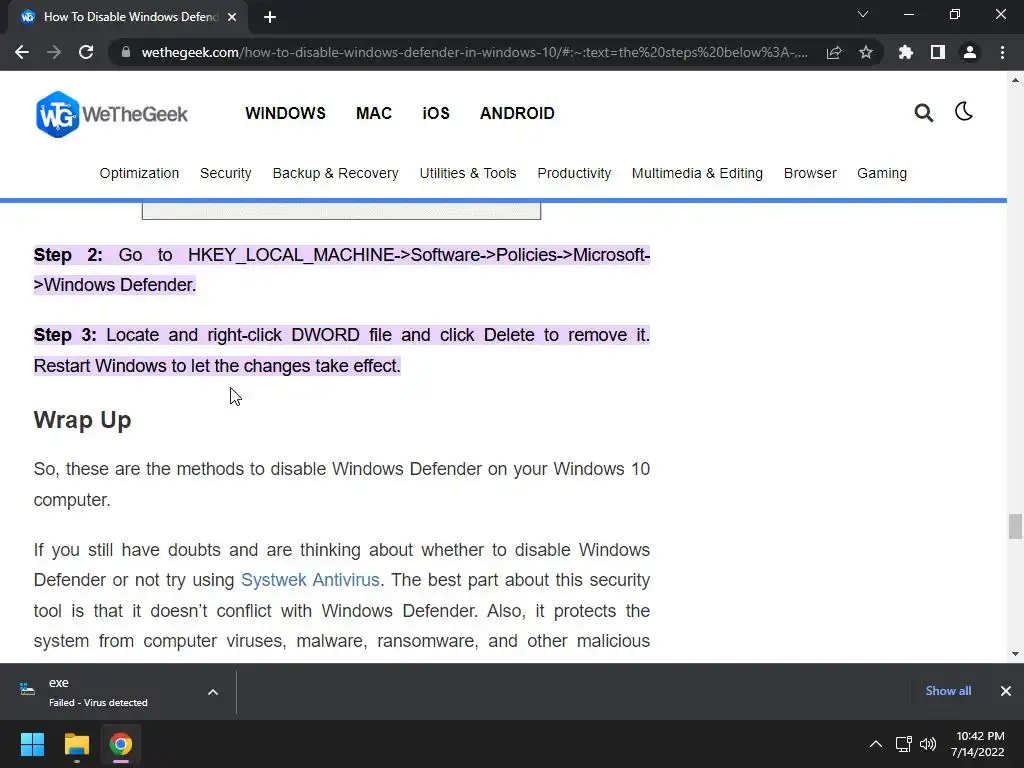Viewport: 1024px width, 768px height.
Task: Open the volume speaker tray icon
Action: click(928, 744)
